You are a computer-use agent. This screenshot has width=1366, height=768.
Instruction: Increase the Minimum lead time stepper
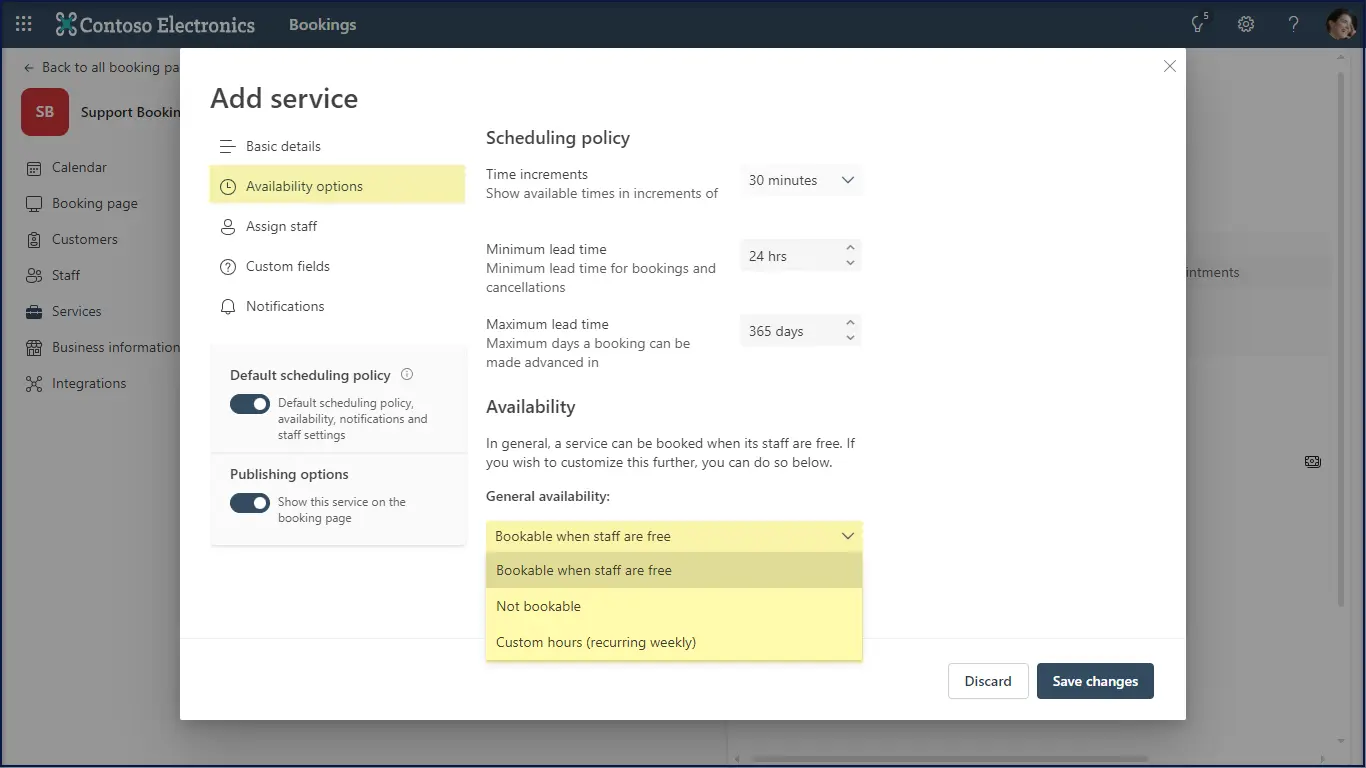[850, 248]
